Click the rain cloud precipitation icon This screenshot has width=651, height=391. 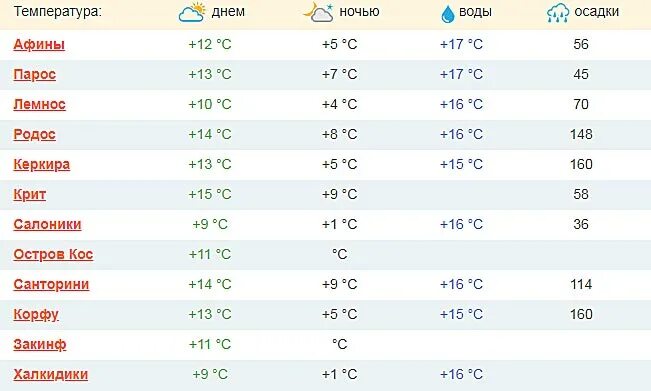[558, 12]
